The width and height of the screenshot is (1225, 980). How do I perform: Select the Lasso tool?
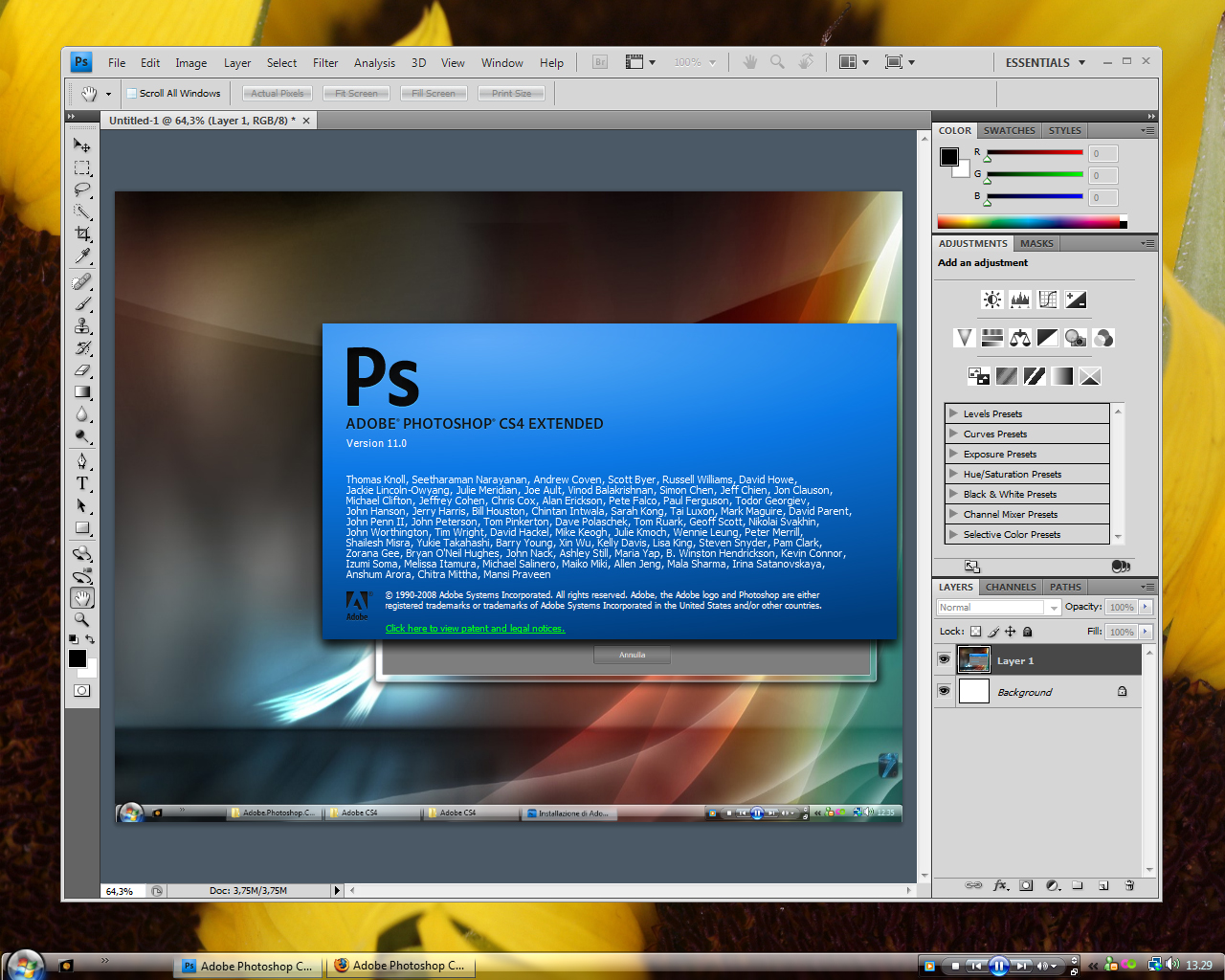pyautogui.click(x=82, y=189)
